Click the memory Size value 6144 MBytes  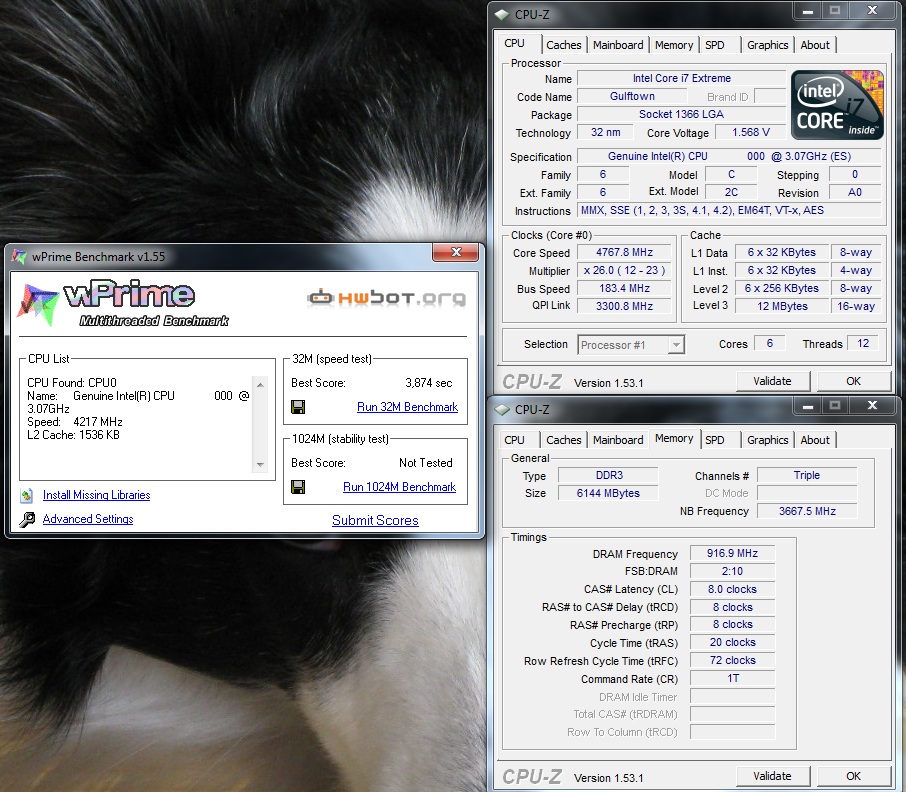[x=608, y=493]
